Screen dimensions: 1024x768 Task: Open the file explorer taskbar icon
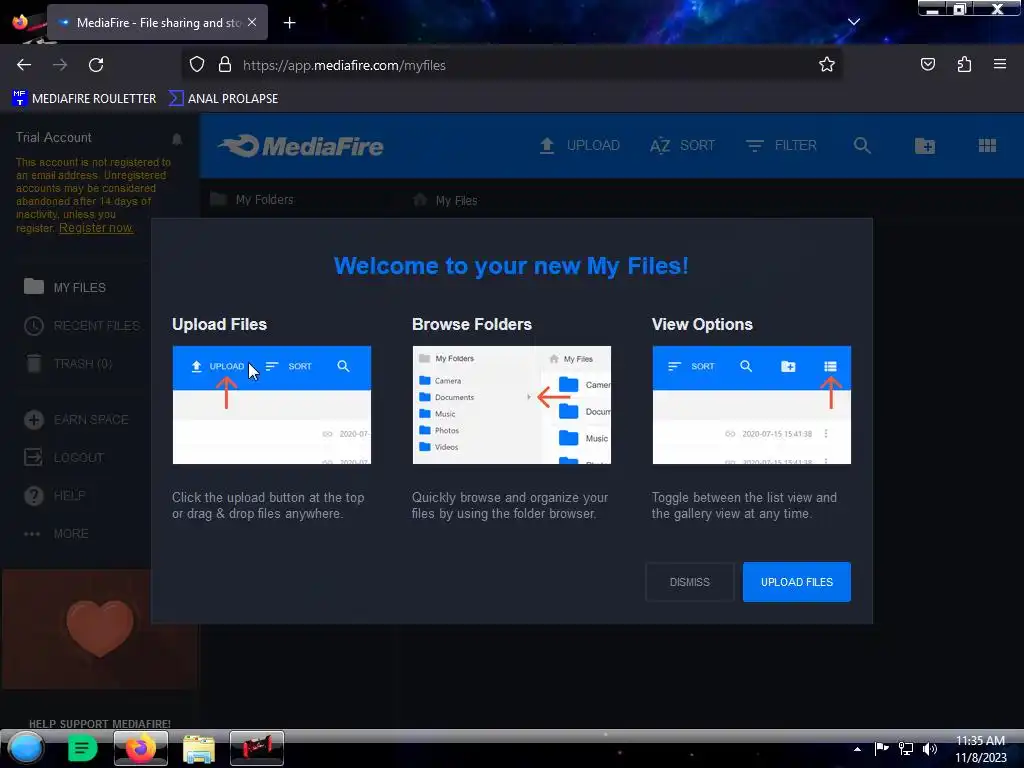click(x=199, y=749)
